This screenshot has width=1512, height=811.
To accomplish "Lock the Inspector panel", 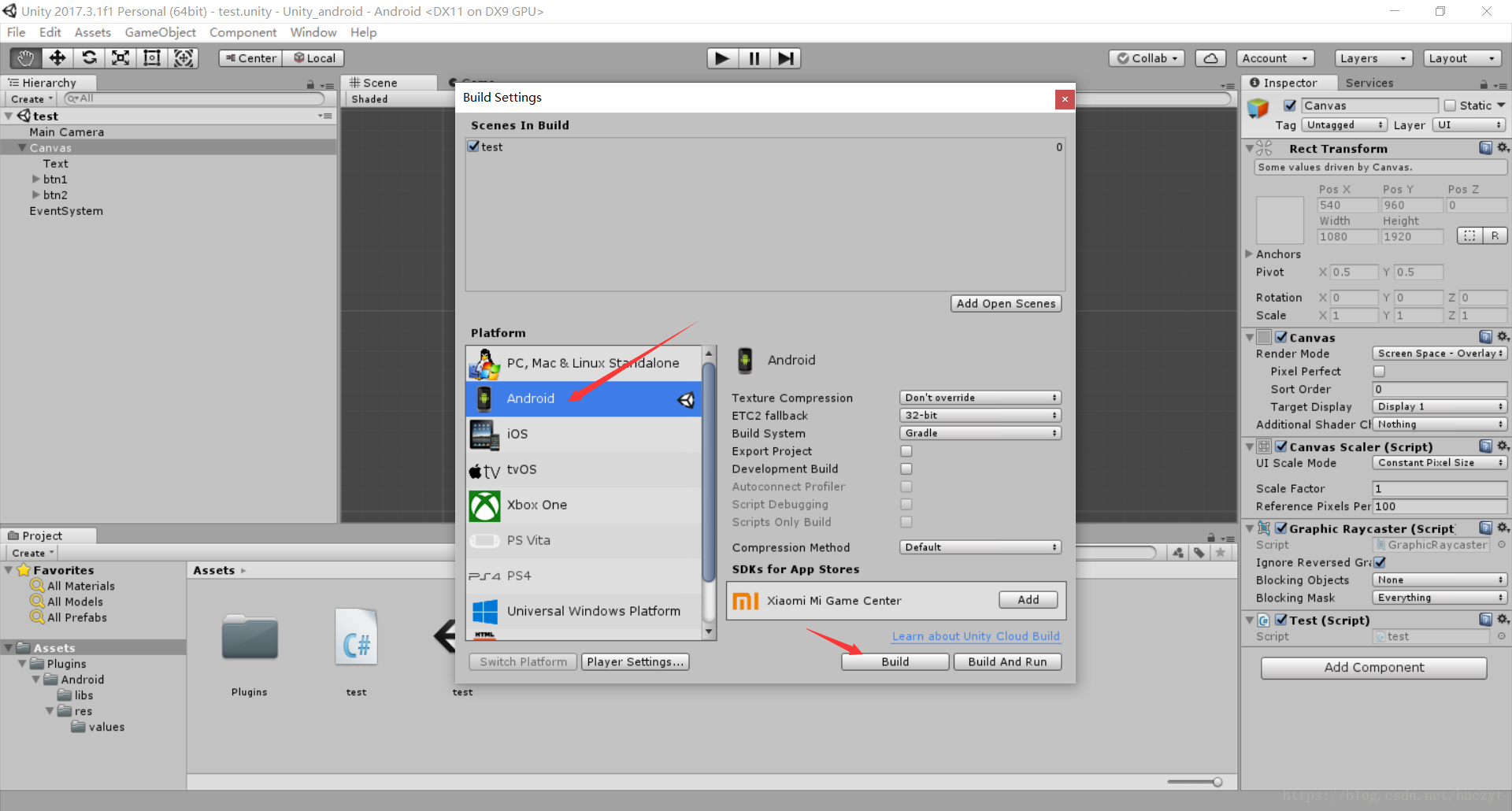I will click(1484, 84).
